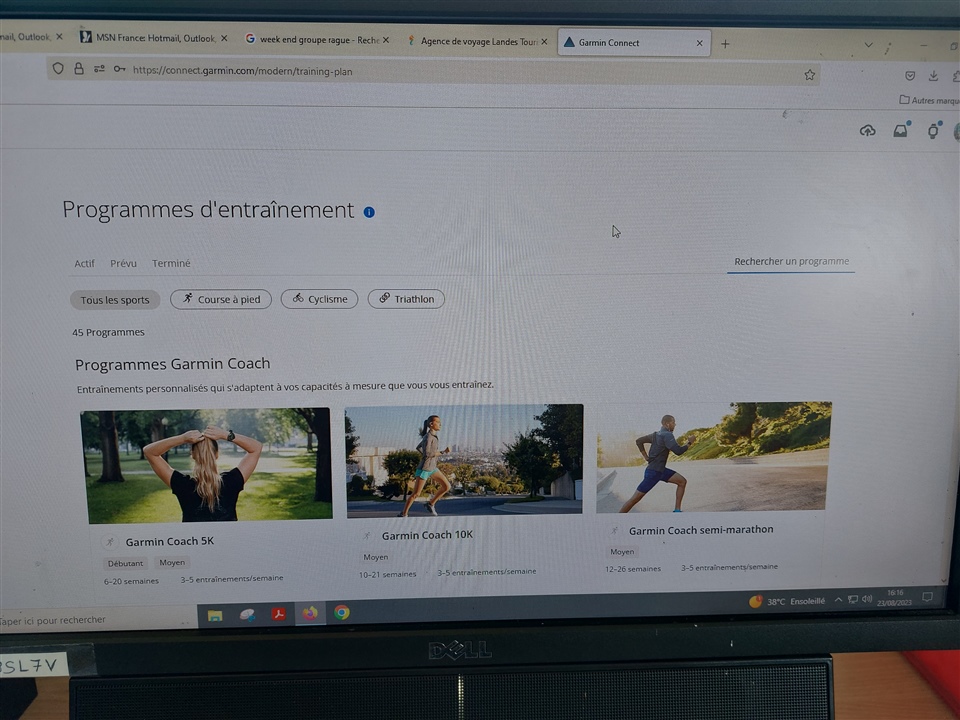Close the Garmin Connect tab
The height and width of the screenshot is (720, 960).
pyautogui.click(x=700, y=43)
